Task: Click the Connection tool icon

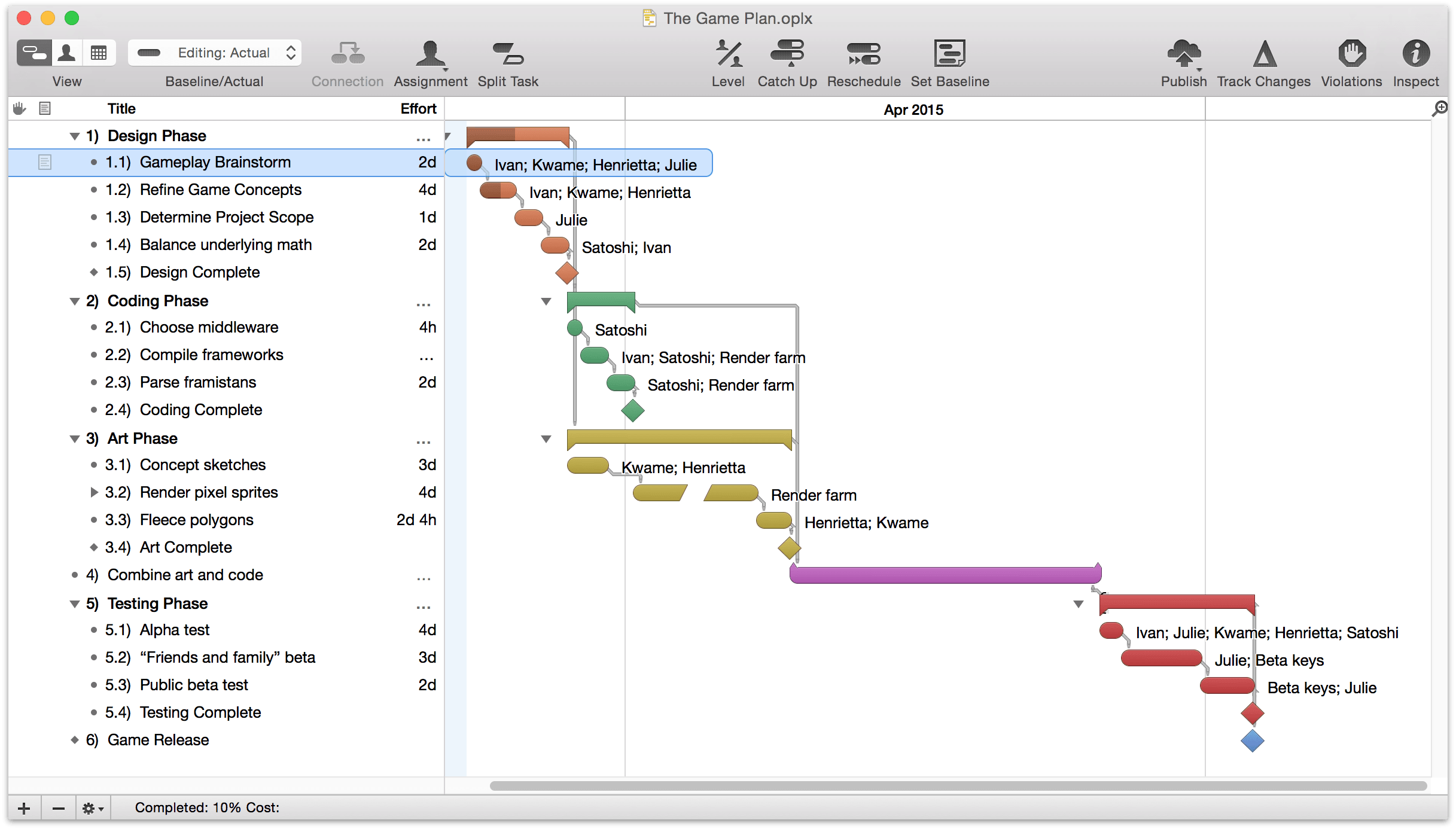Action: click(347, 57)
